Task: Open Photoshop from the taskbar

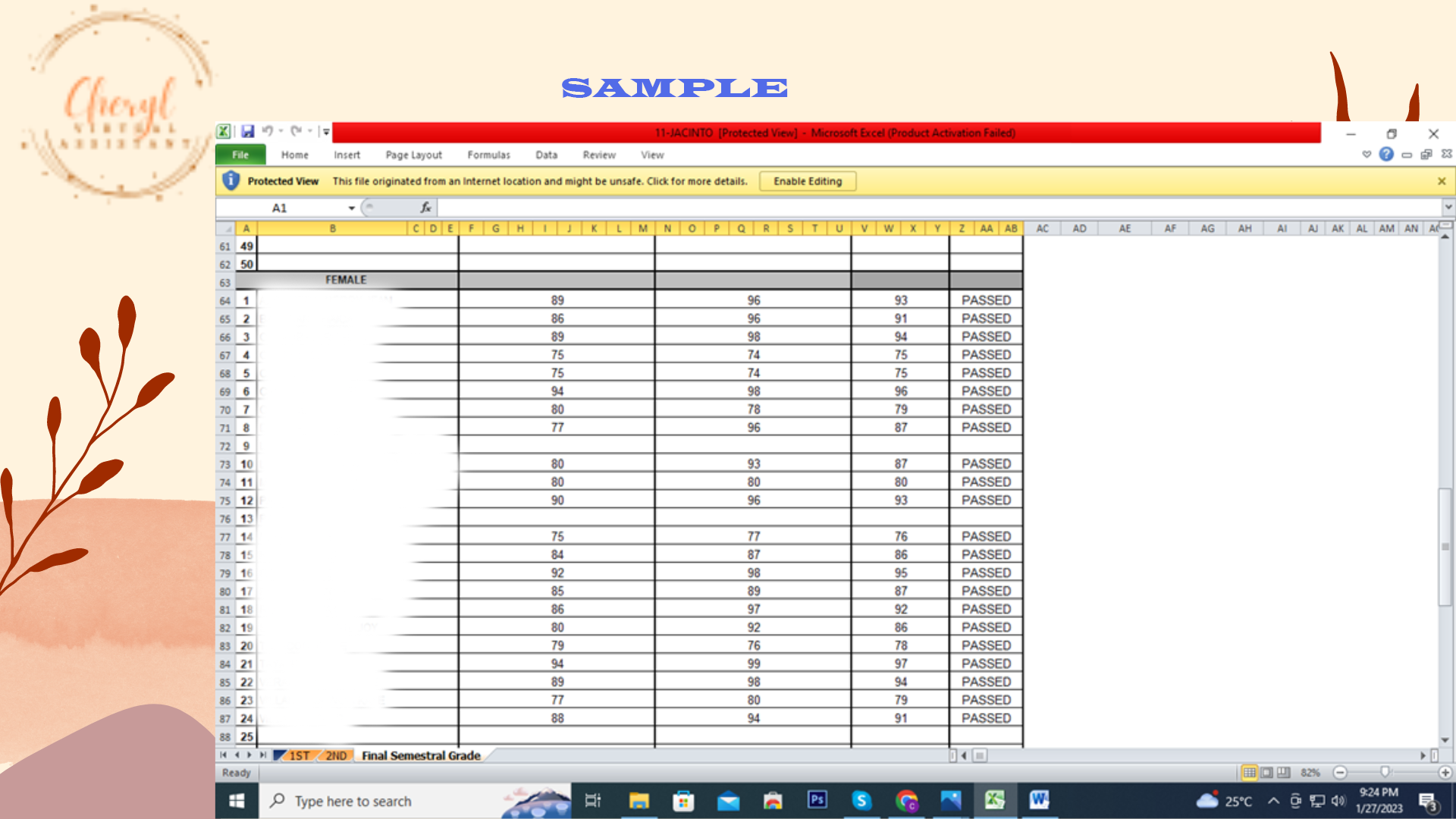Action: [x=817, y=800]
